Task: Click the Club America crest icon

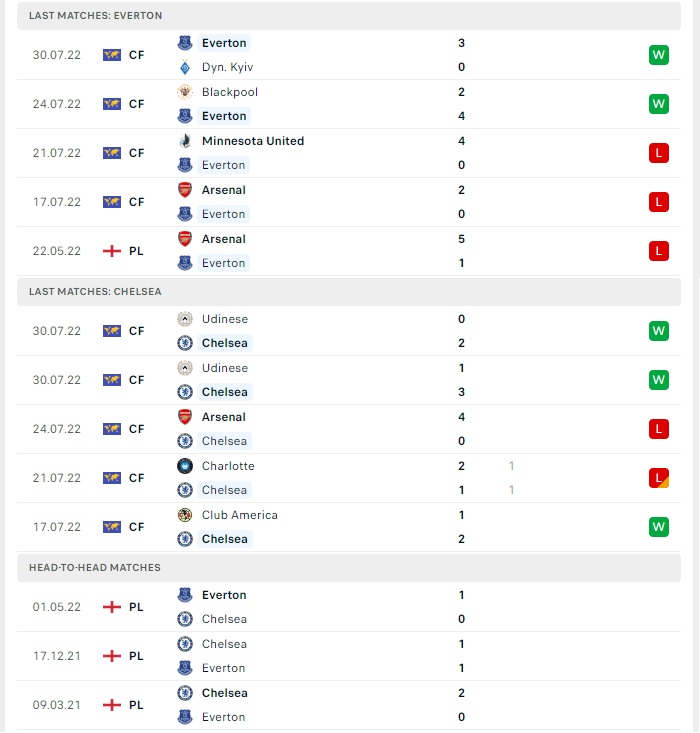Action: [x=185, y=515]
